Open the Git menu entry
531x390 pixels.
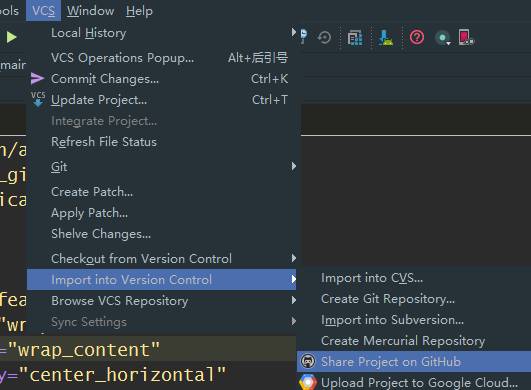pos(161,167)
